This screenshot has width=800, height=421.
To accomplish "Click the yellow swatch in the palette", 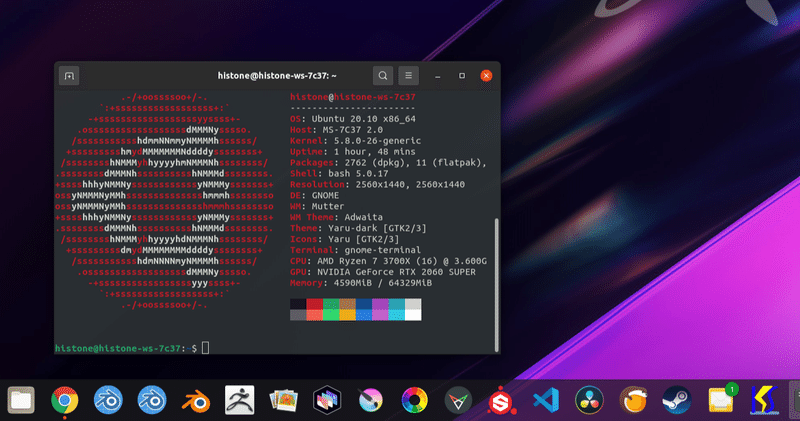I will coord(347,315).
